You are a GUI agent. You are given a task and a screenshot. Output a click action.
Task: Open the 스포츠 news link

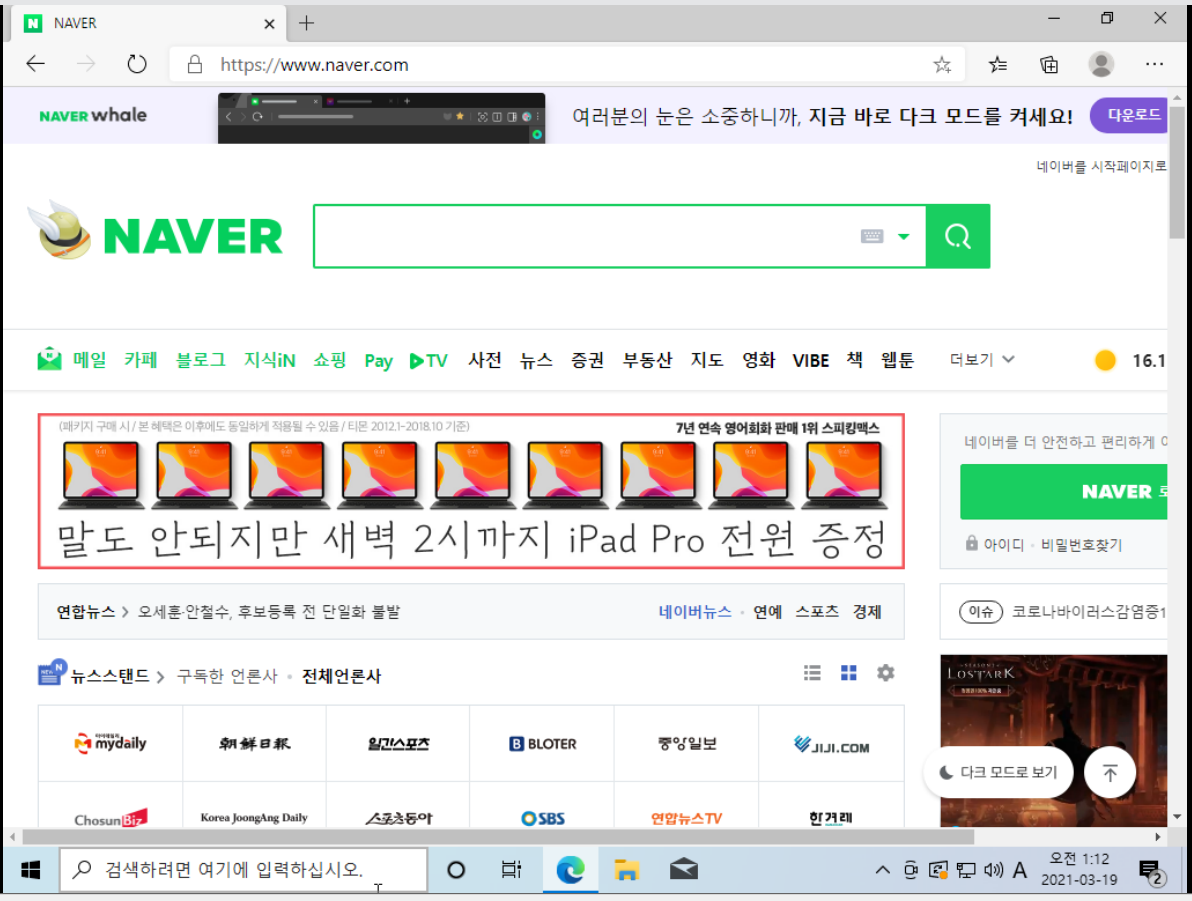coord(817,611)
